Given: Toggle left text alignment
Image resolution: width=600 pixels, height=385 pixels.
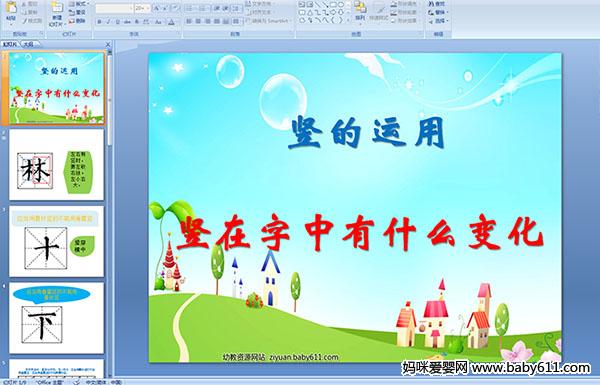Looking at the screenshot, I should point(189,21).
